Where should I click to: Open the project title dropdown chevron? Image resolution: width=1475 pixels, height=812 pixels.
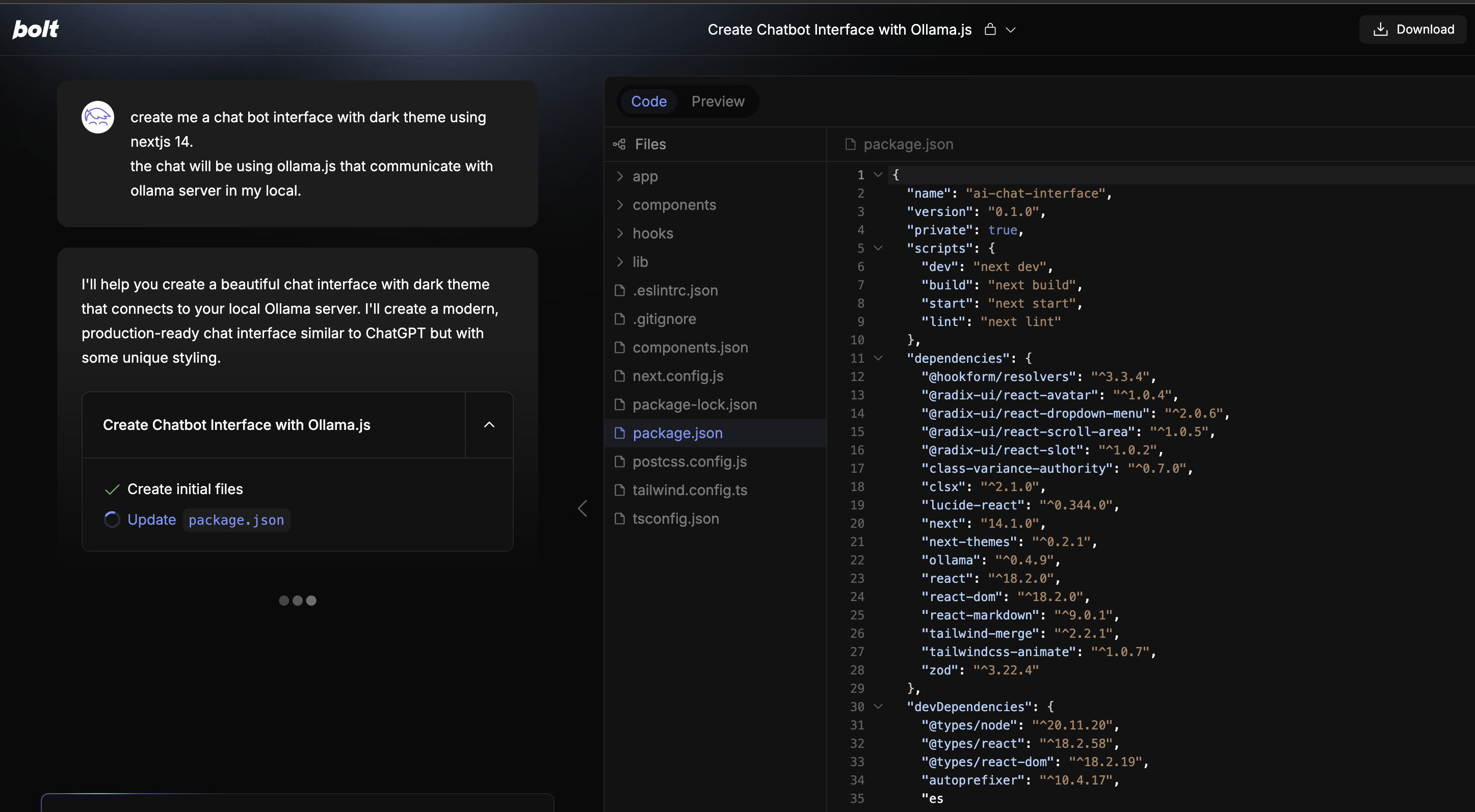click(x=1011, y=30)
